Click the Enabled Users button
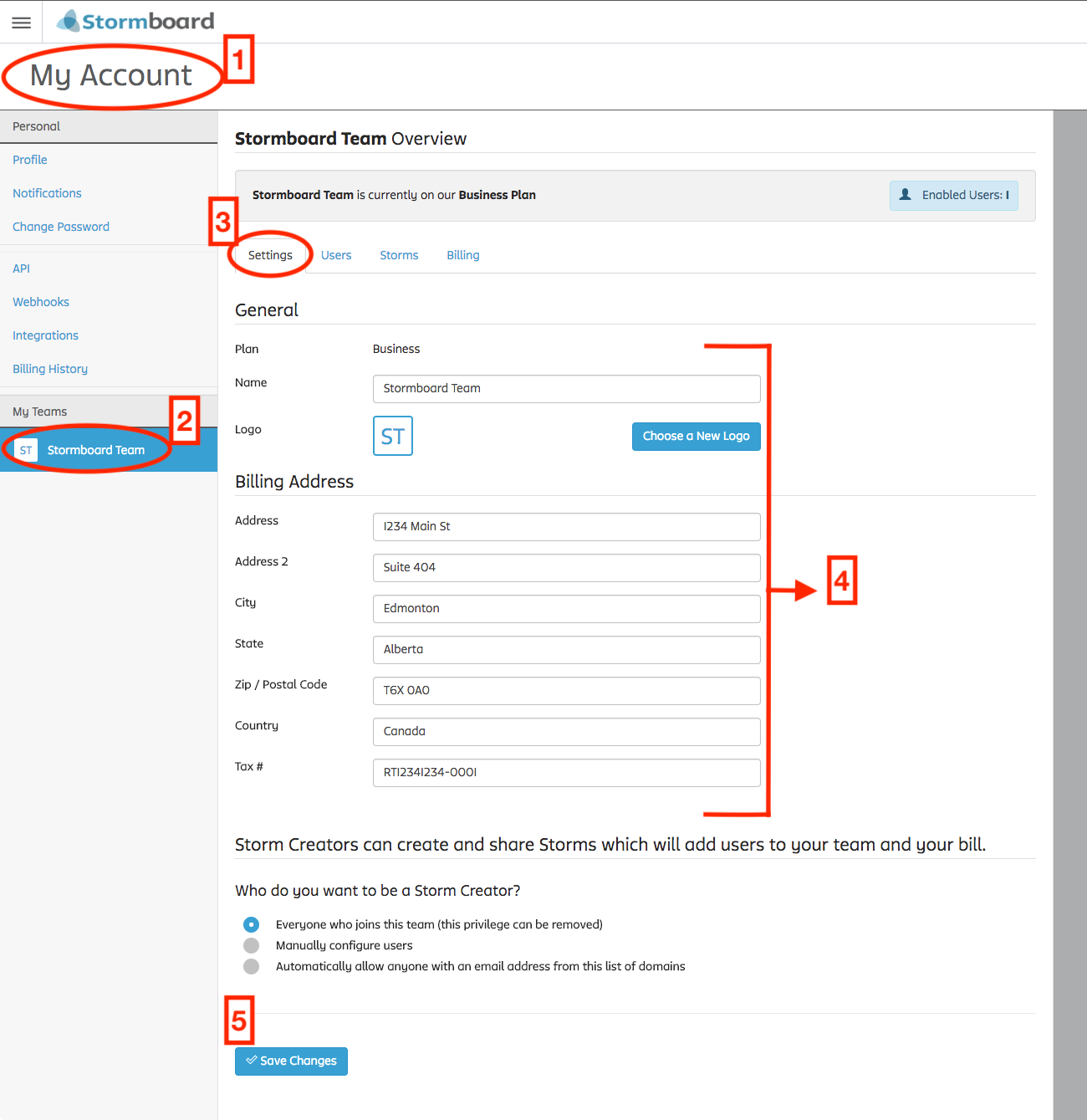This screenshot has height=1120, width=1087. (x=954, y=195)
